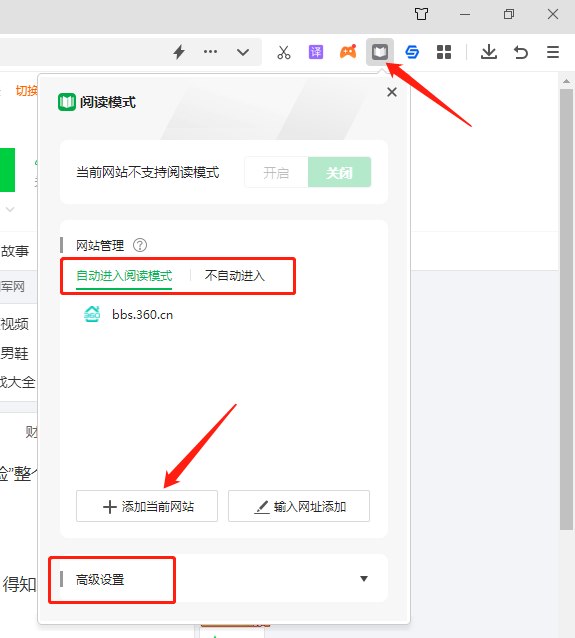Switch to 不自动进入 tab
This screenshot has width=575, height=638.
coord(235,276)
